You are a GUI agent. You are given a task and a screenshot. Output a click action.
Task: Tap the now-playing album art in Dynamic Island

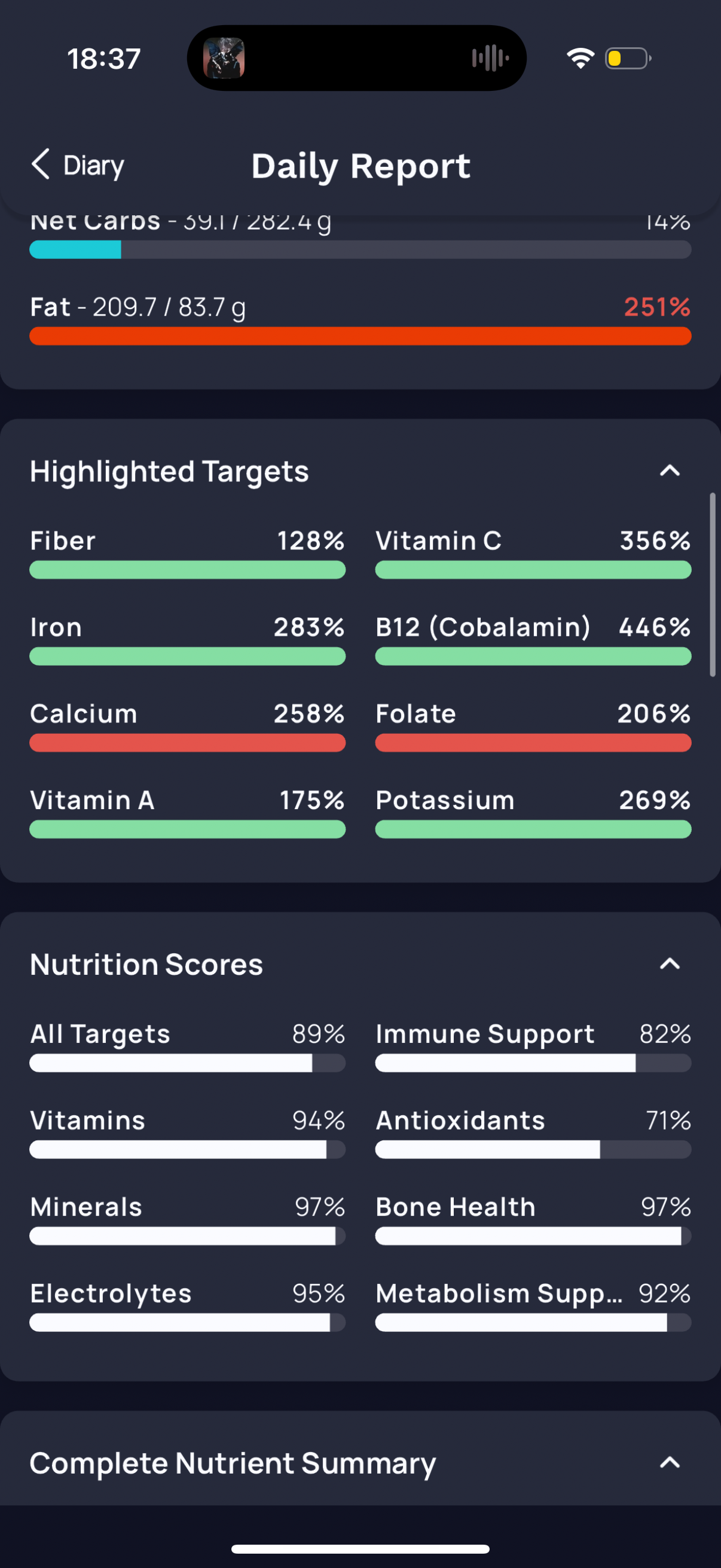(224, 59)
